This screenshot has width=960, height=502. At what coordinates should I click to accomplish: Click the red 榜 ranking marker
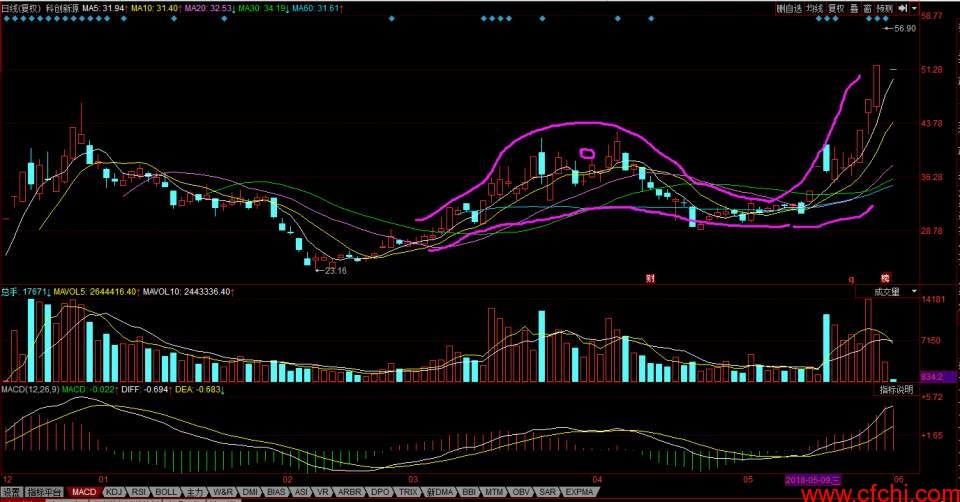point(885,277)
